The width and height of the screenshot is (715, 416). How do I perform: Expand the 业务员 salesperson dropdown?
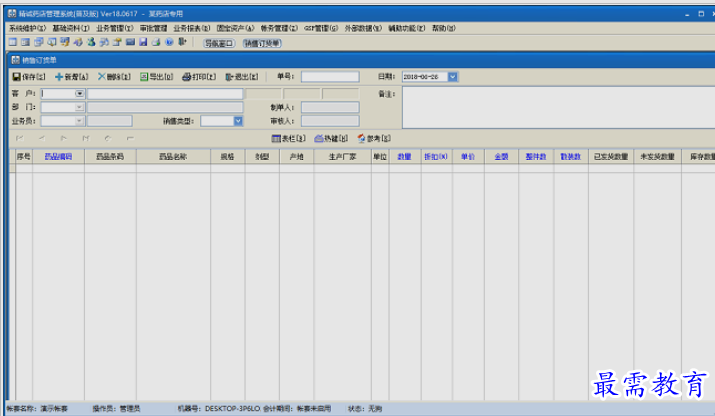click(x=79, y=121)
